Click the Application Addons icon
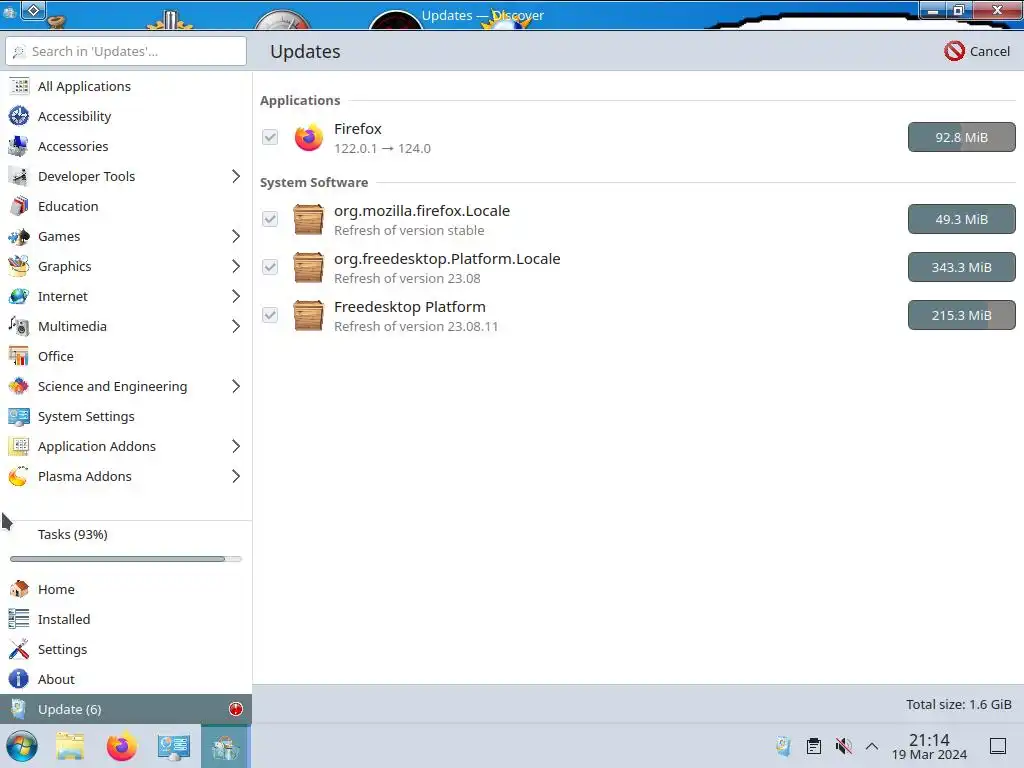 (19, 447)
